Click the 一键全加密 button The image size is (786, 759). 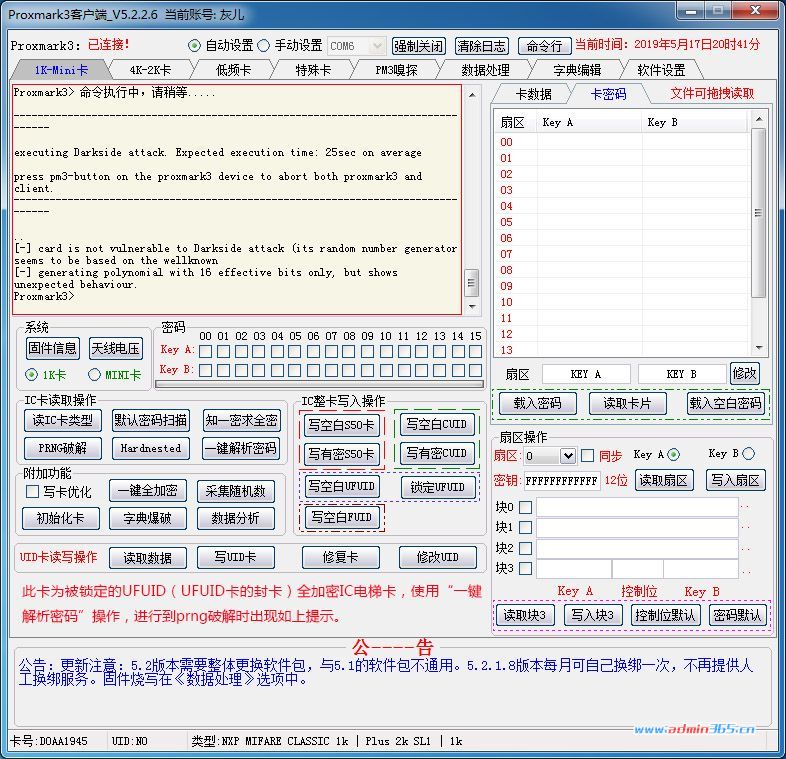pos(148,491)
